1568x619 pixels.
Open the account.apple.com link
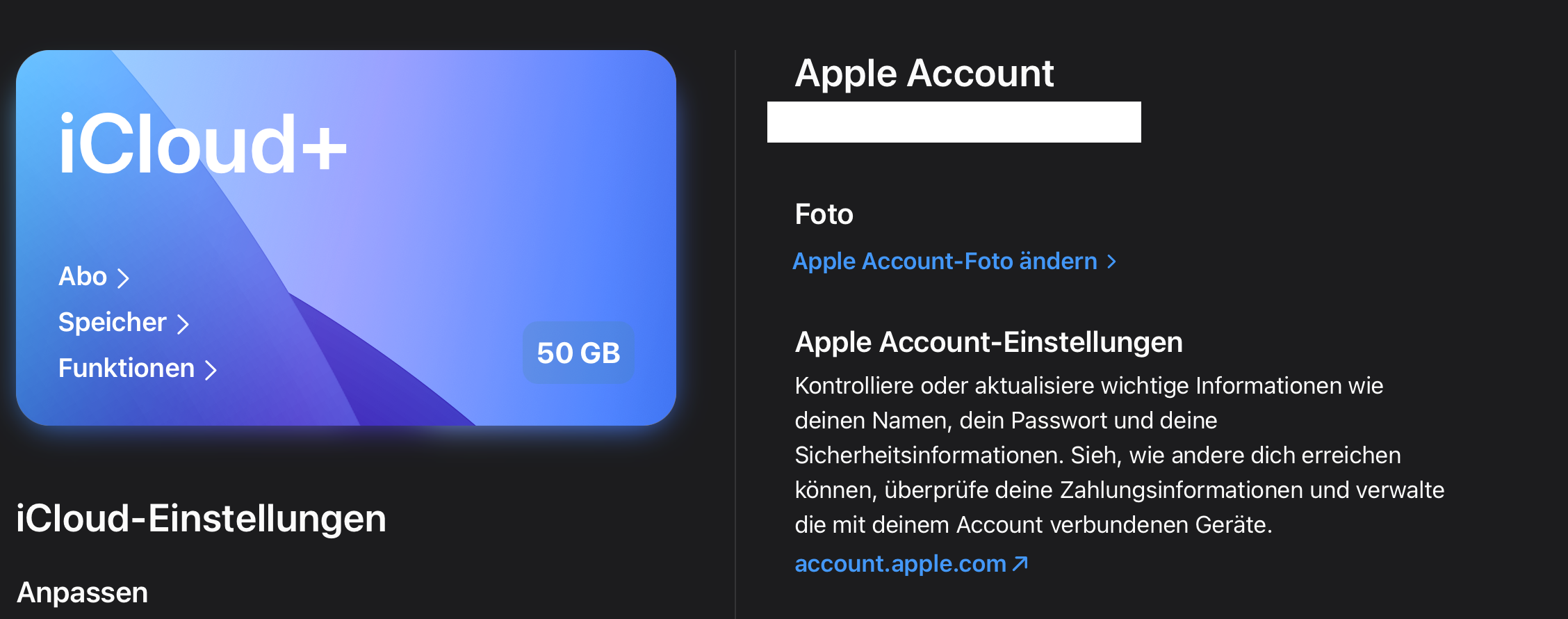(x=900, y=563)
